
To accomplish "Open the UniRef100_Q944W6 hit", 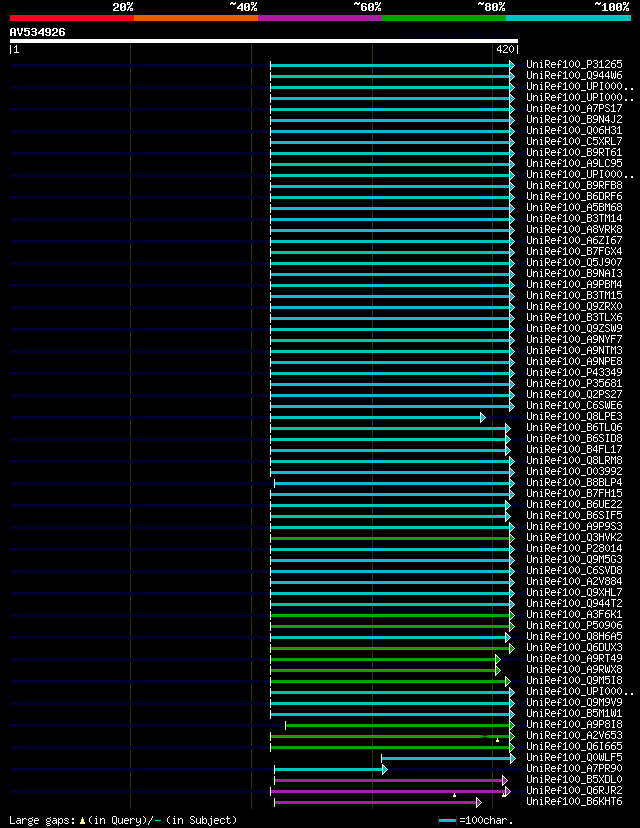I will coord(574,76).
